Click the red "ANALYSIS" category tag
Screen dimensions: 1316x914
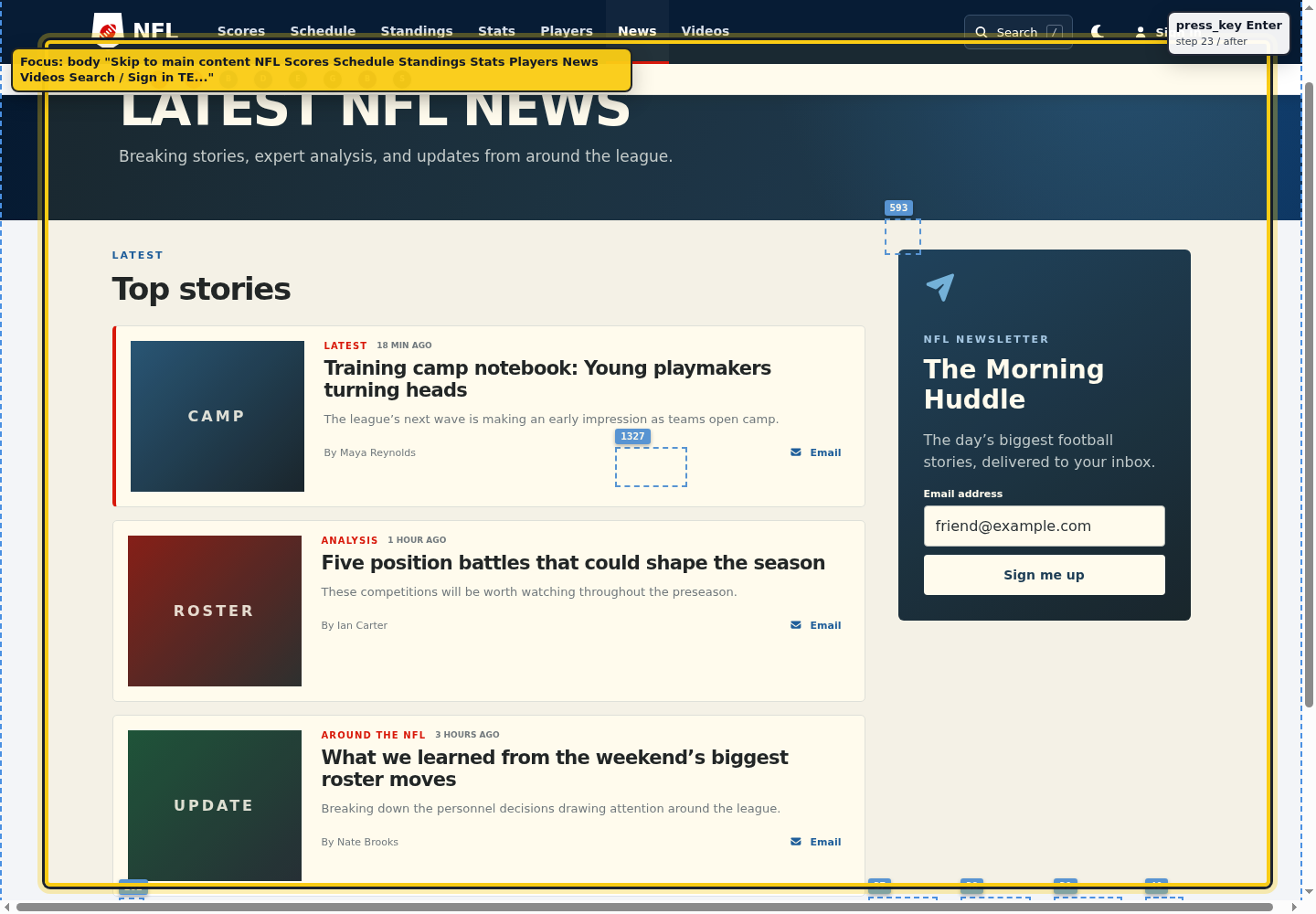349,540
